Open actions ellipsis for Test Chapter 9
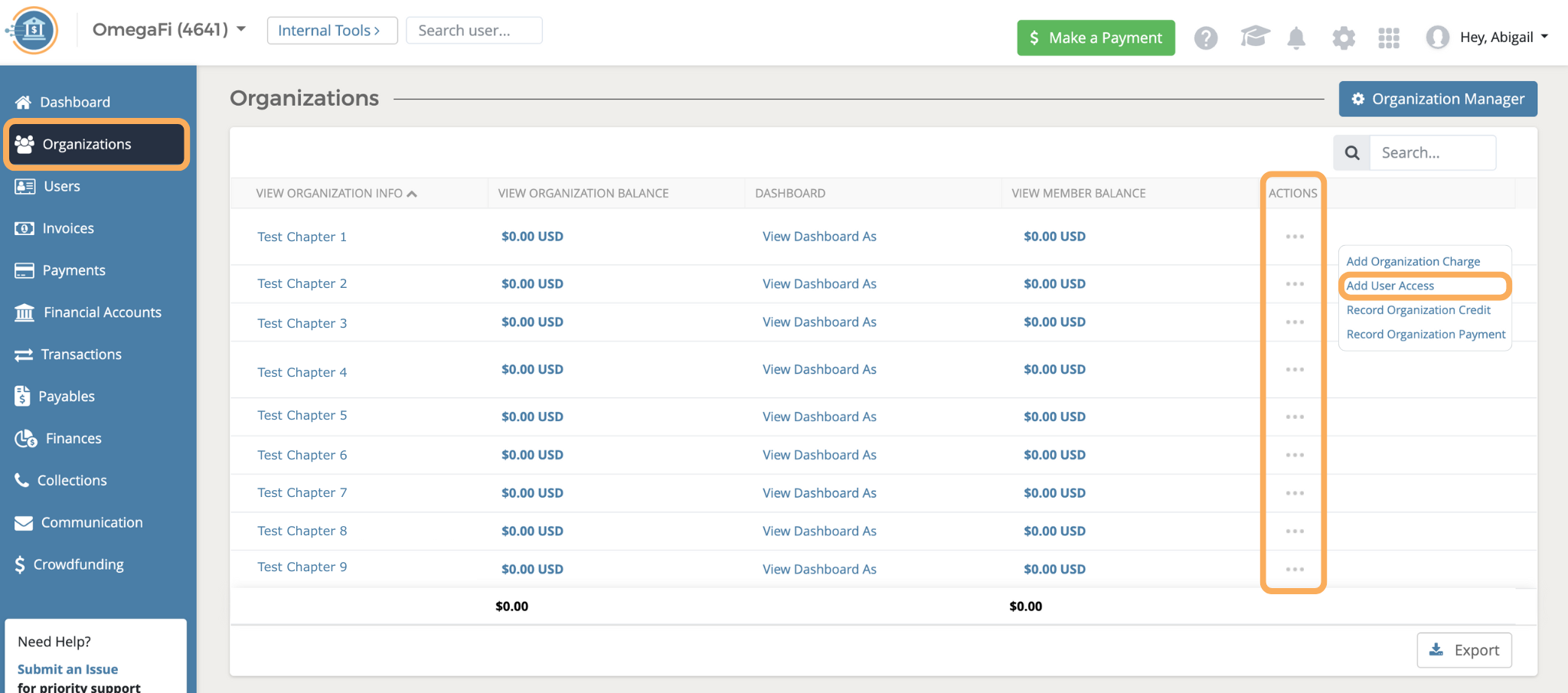1568x693 pixels. click(1295, 569)
